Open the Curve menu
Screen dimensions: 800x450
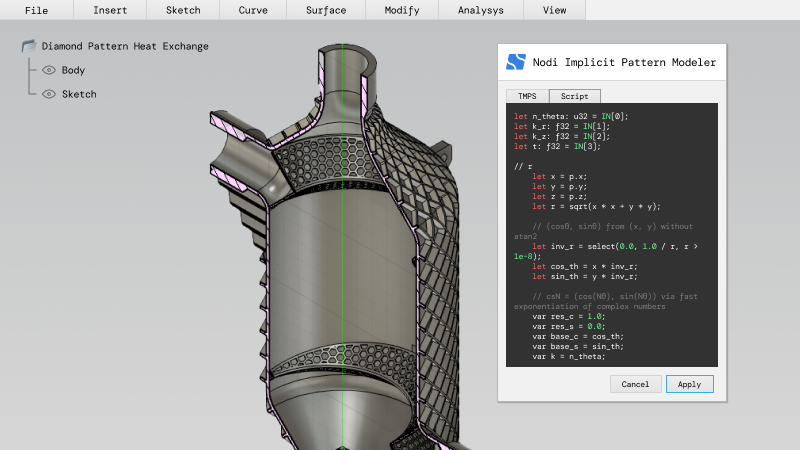pyautogui.click(x=253, y=10)
